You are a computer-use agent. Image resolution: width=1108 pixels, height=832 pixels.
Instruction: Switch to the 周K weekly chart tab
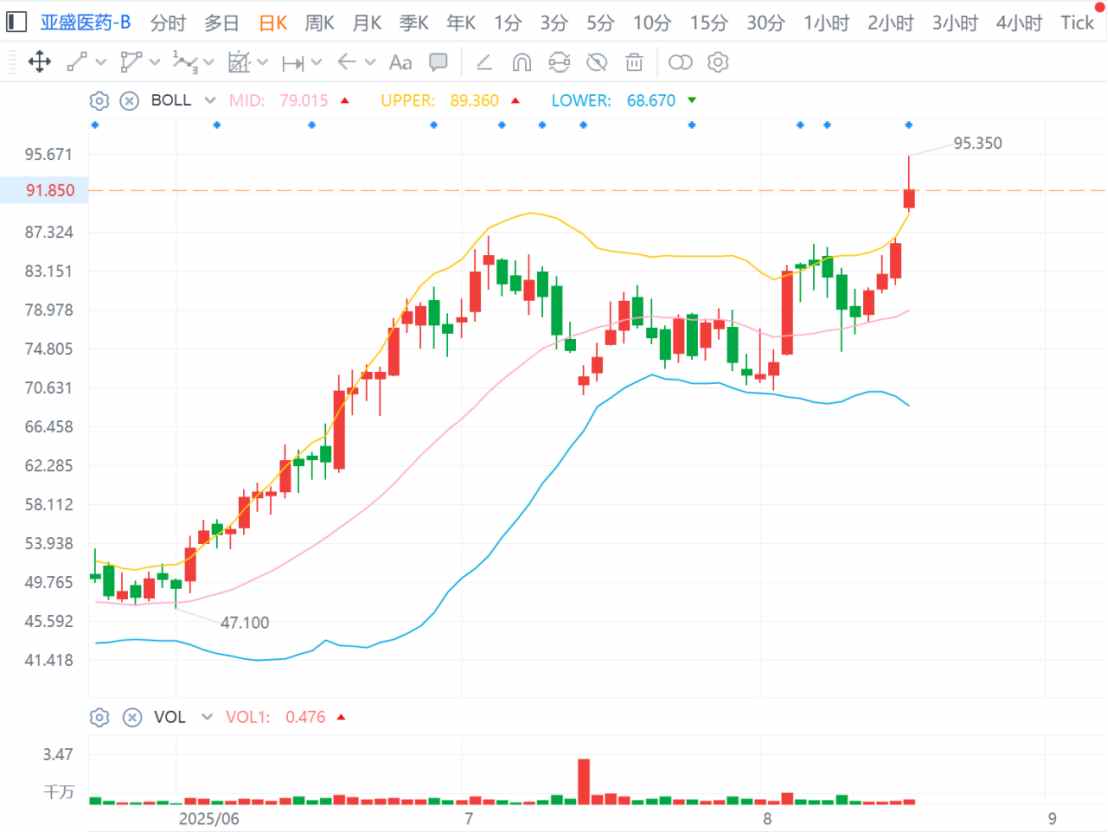pyautogui.click(x=319, y=22)
